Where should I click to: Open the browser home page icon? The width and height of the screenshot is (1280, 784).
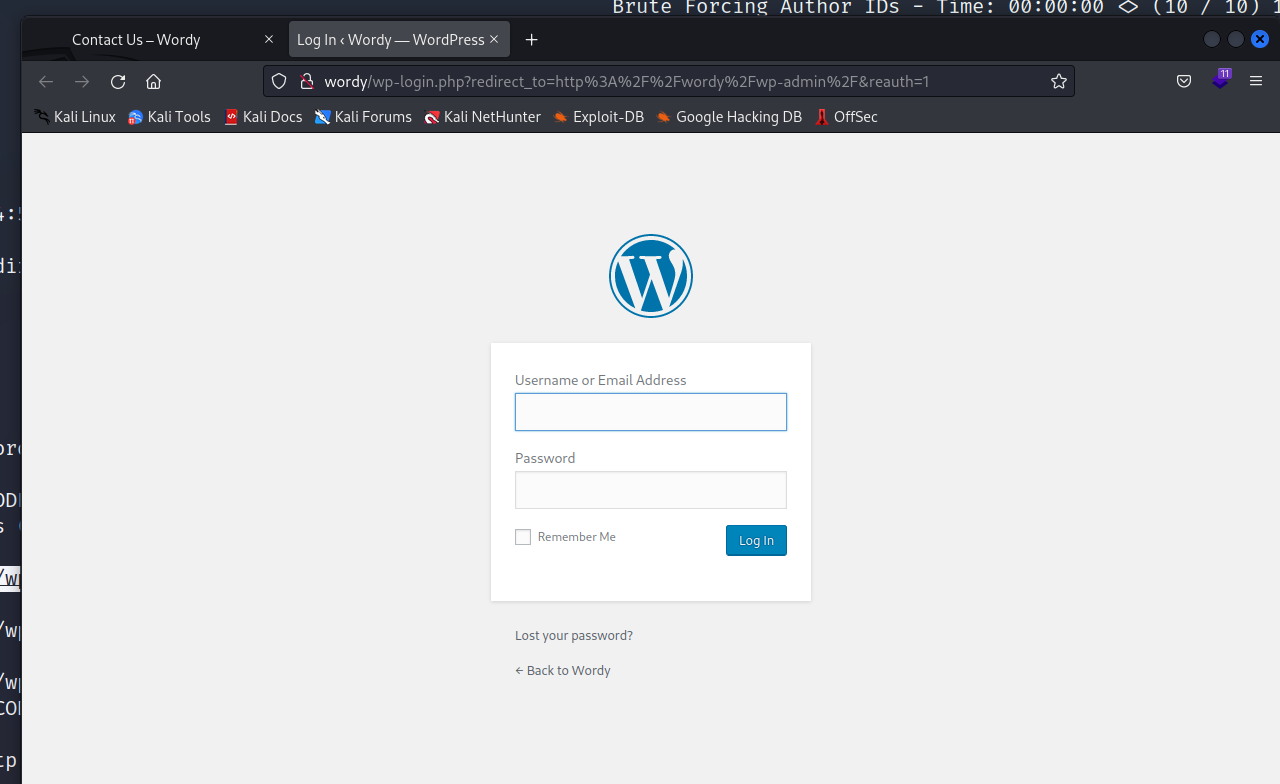[x=153, y=82]
